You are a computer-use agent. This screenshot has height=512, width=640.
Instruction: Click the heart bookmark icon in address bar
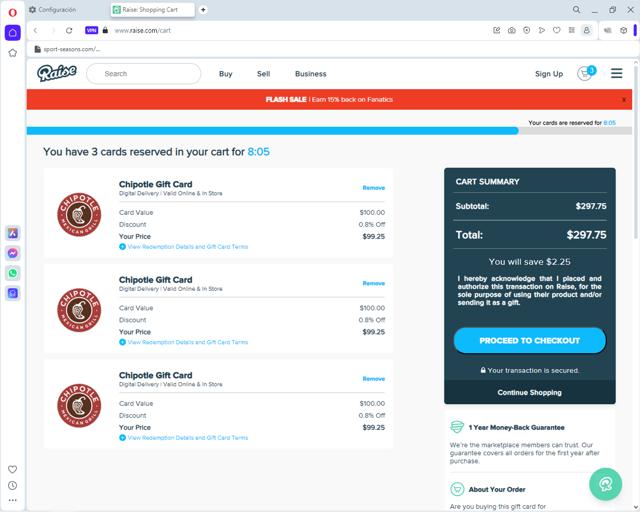(557, 30)
